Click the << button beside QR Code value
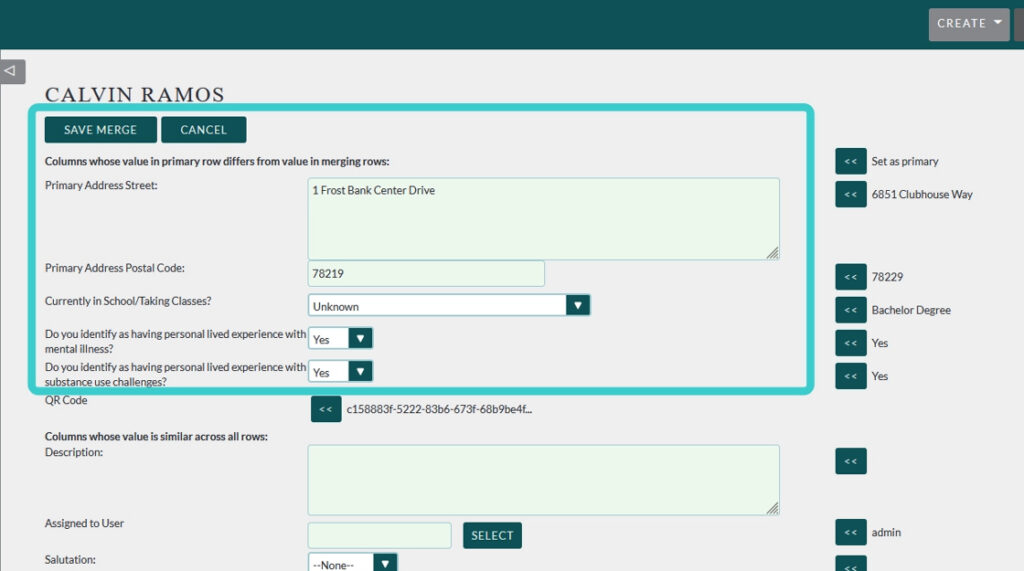Viewport: 1024px width, 571px height. (x=326, y=409)
